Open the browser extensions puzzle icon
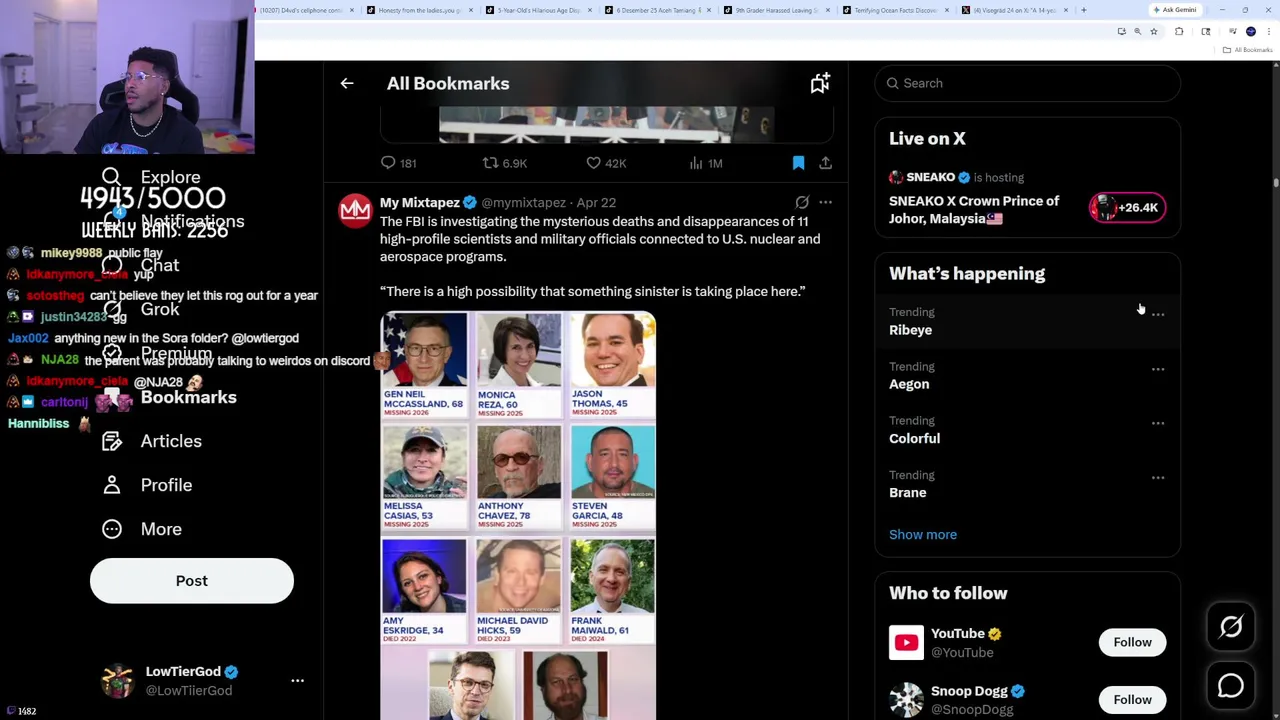Screen dimensions: 1280x720 coord(1179,32)
